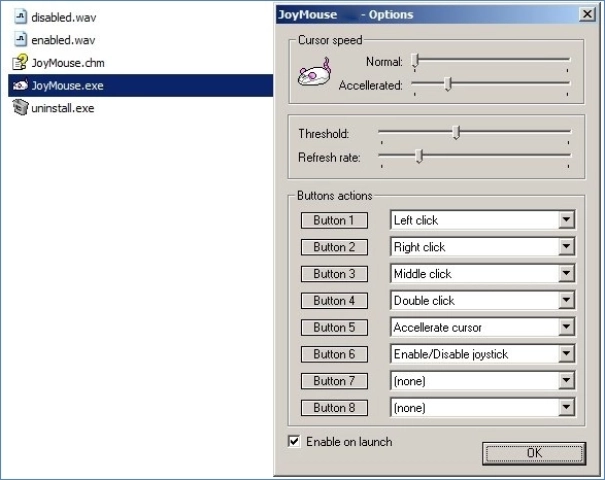Select JoyMouse.chm file name
605x480 pixels.
68,63
